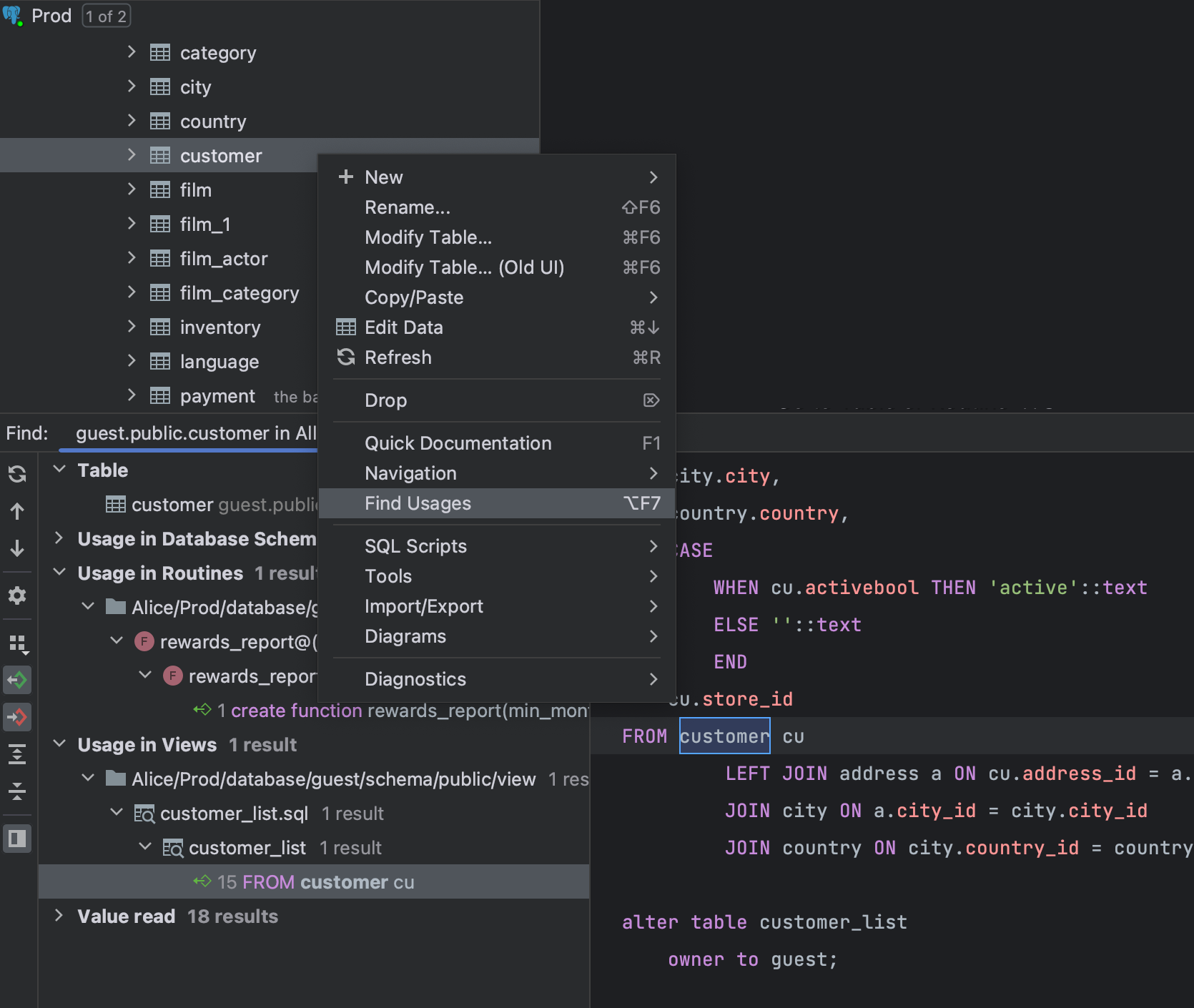Viewport: 1194px width, 1008px height.
Task: Expand all usage results
Action: coord(17,754)
